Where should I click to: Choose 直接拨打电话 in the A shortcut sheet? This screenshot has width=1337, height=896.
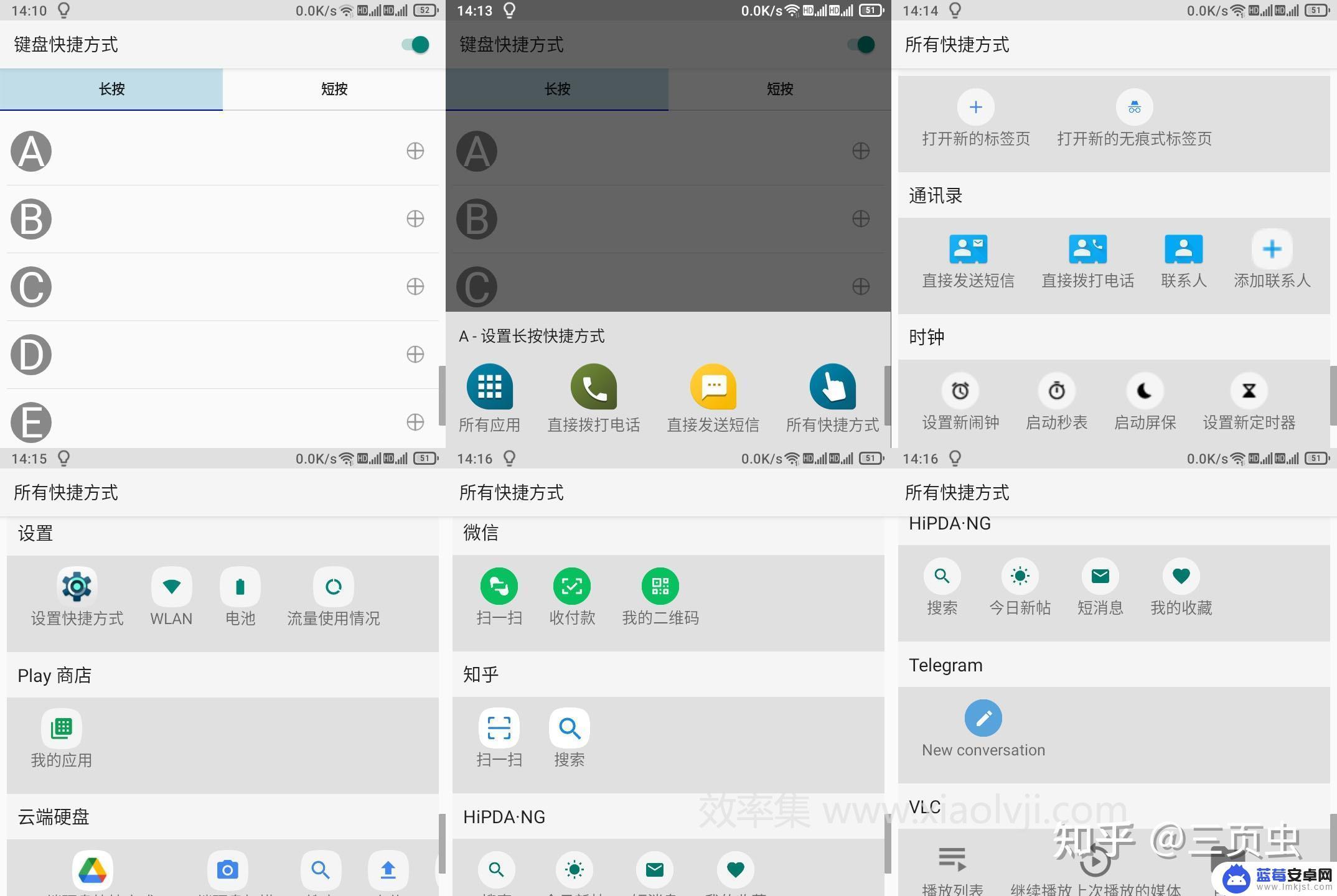point(594,398)
